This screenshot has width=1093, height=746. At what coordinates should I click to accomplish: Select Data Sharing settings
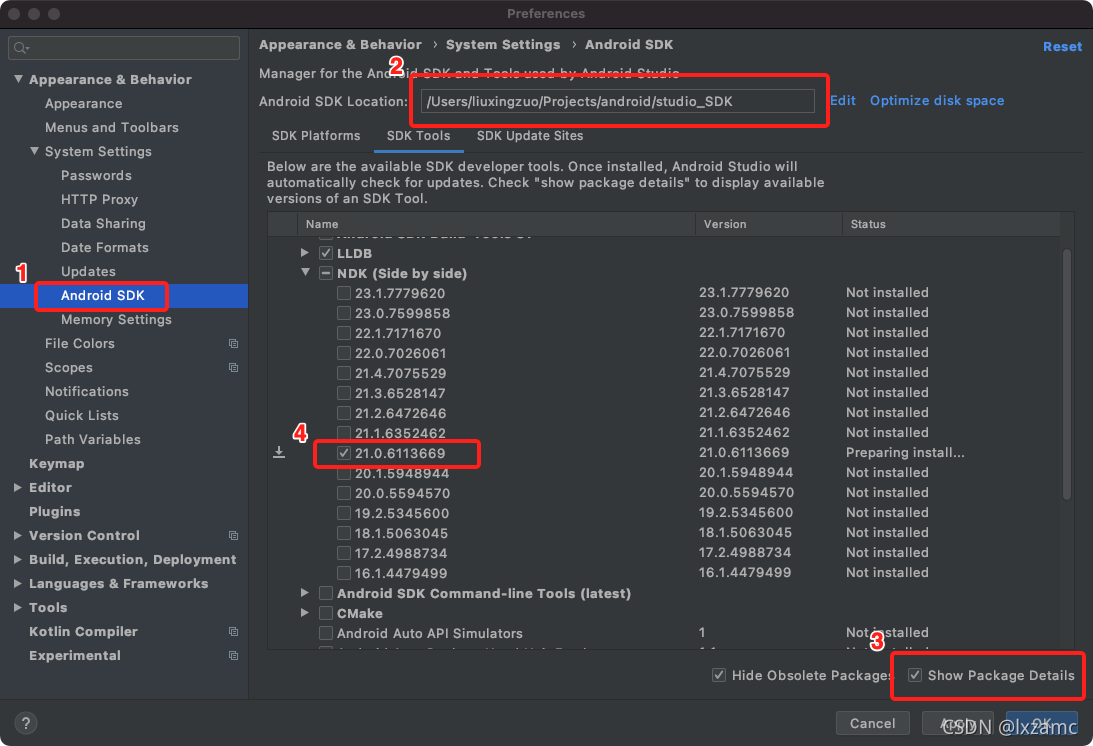click(x=103, y=224)
